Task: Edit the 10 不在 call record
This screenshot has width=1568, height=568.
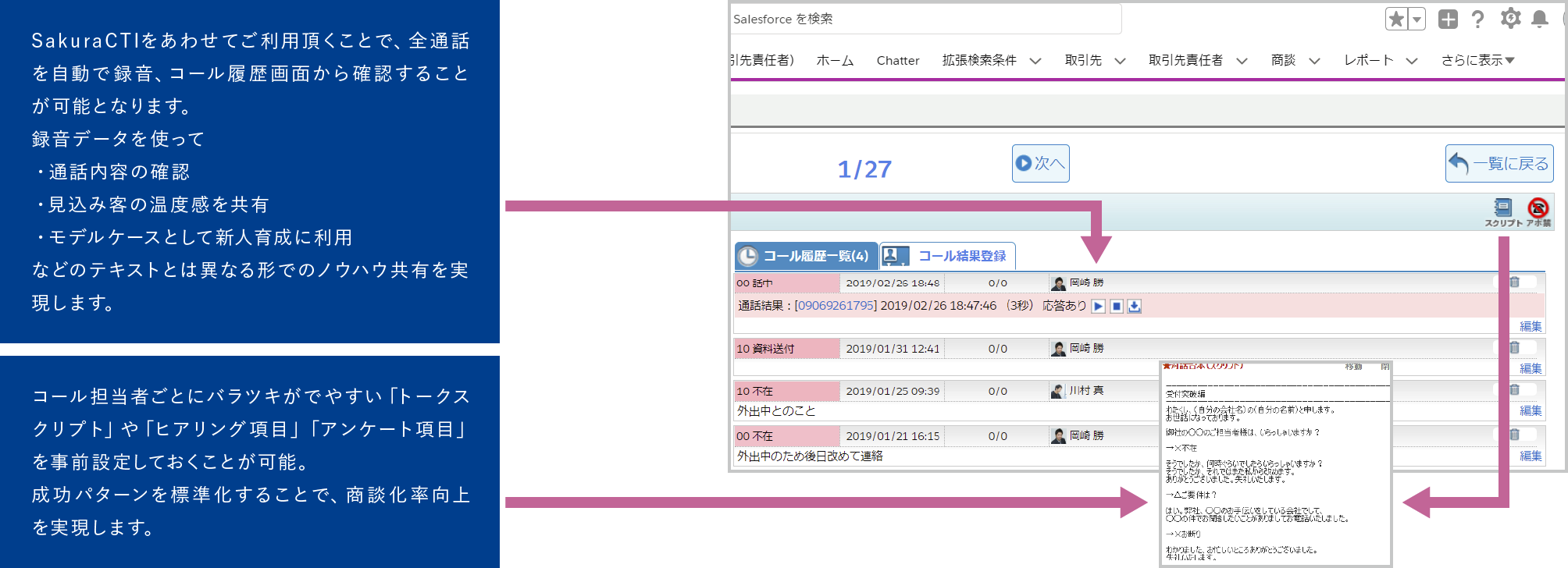Action: click(x=1531, y=410)
